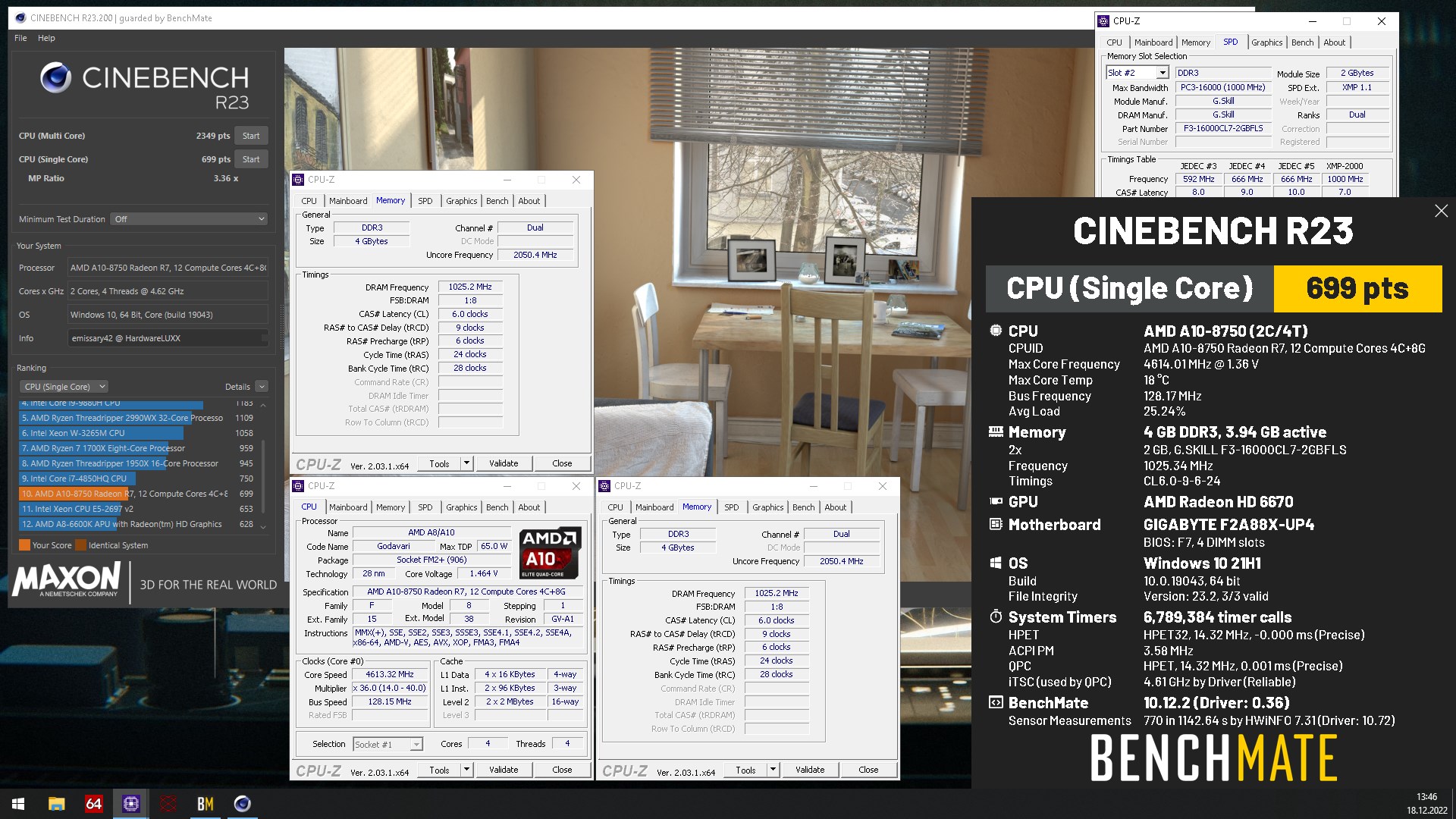Click Validate in CPU tab CPU-Z window

point(504,770)
